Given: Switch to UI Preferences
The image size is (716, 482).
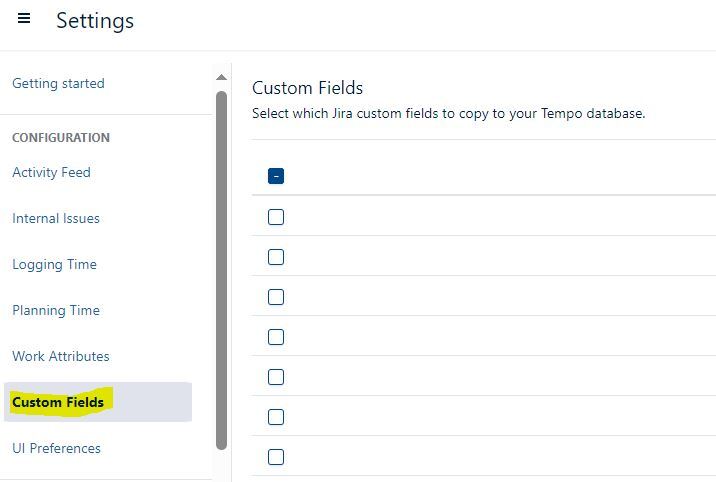Looking at the screenshot, I should pyautogui.click(x=56, y=449).
